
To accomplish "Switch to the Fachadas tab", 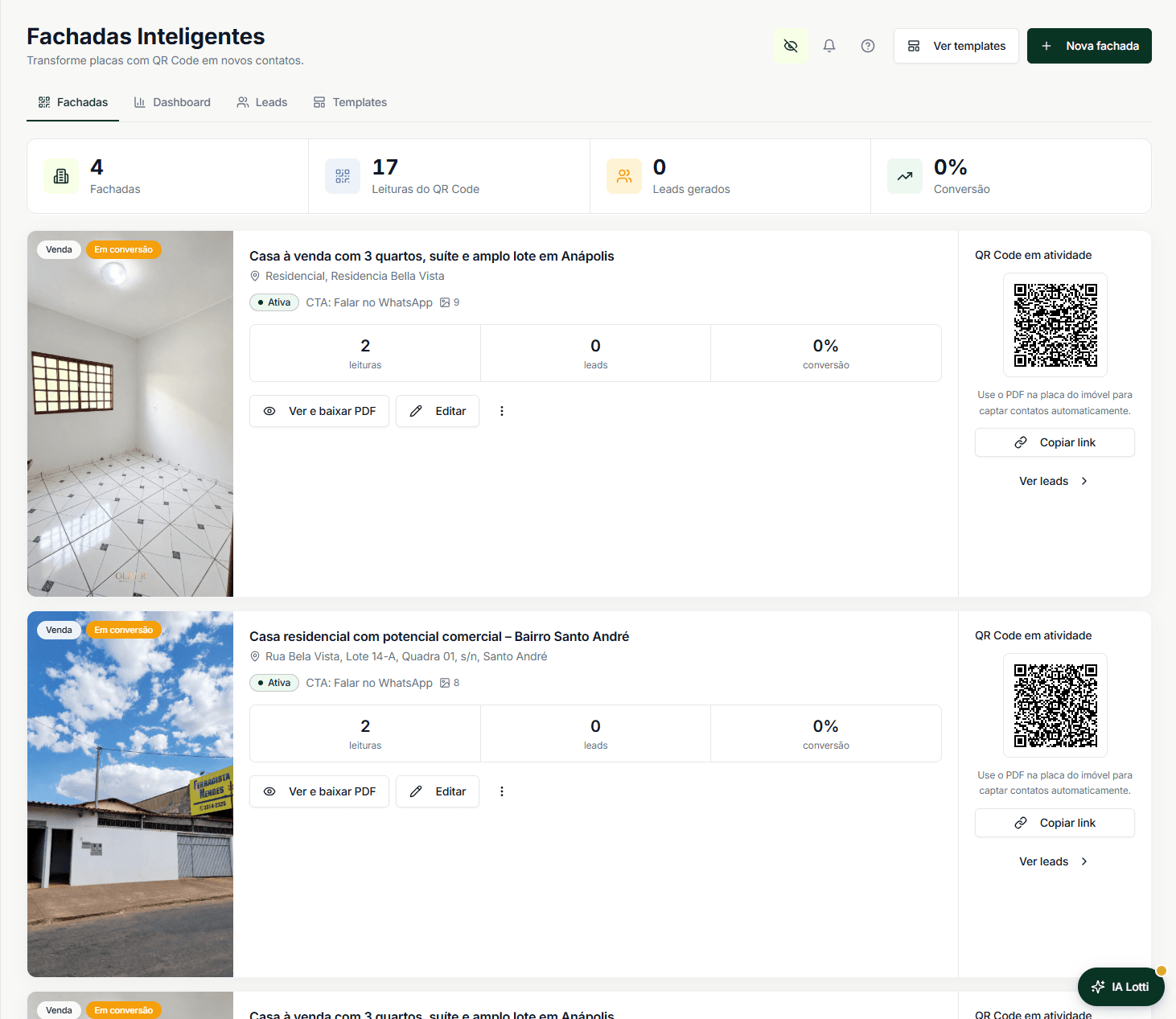I will [73, 102].
